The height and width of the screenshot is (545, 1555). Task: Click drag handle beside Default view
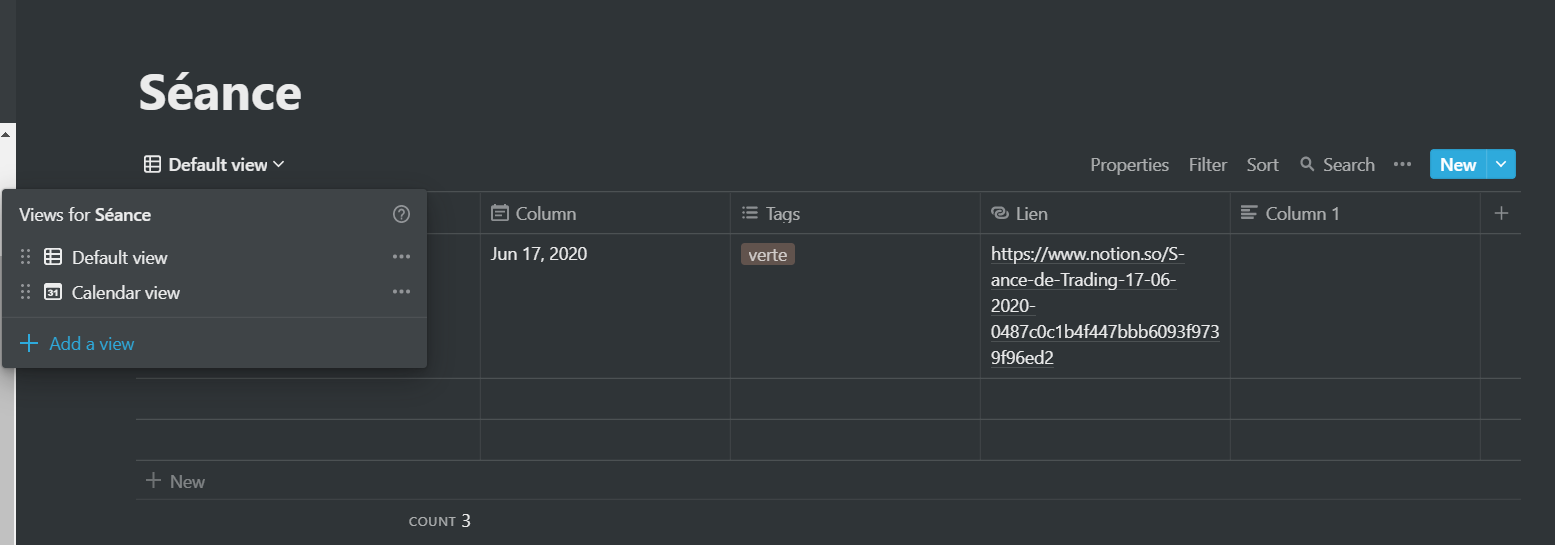click(26, 257)
